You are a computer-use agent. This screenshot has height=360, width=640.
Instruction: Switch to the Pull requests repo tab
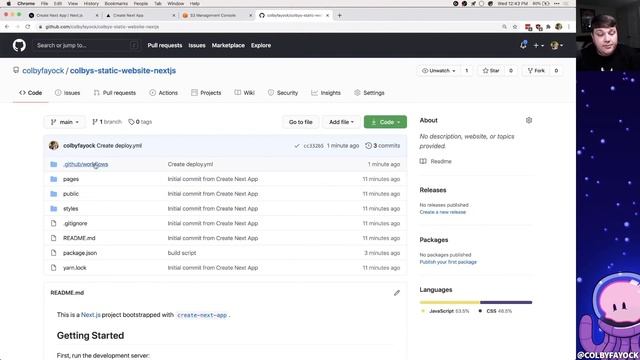[x=115, y=93]
